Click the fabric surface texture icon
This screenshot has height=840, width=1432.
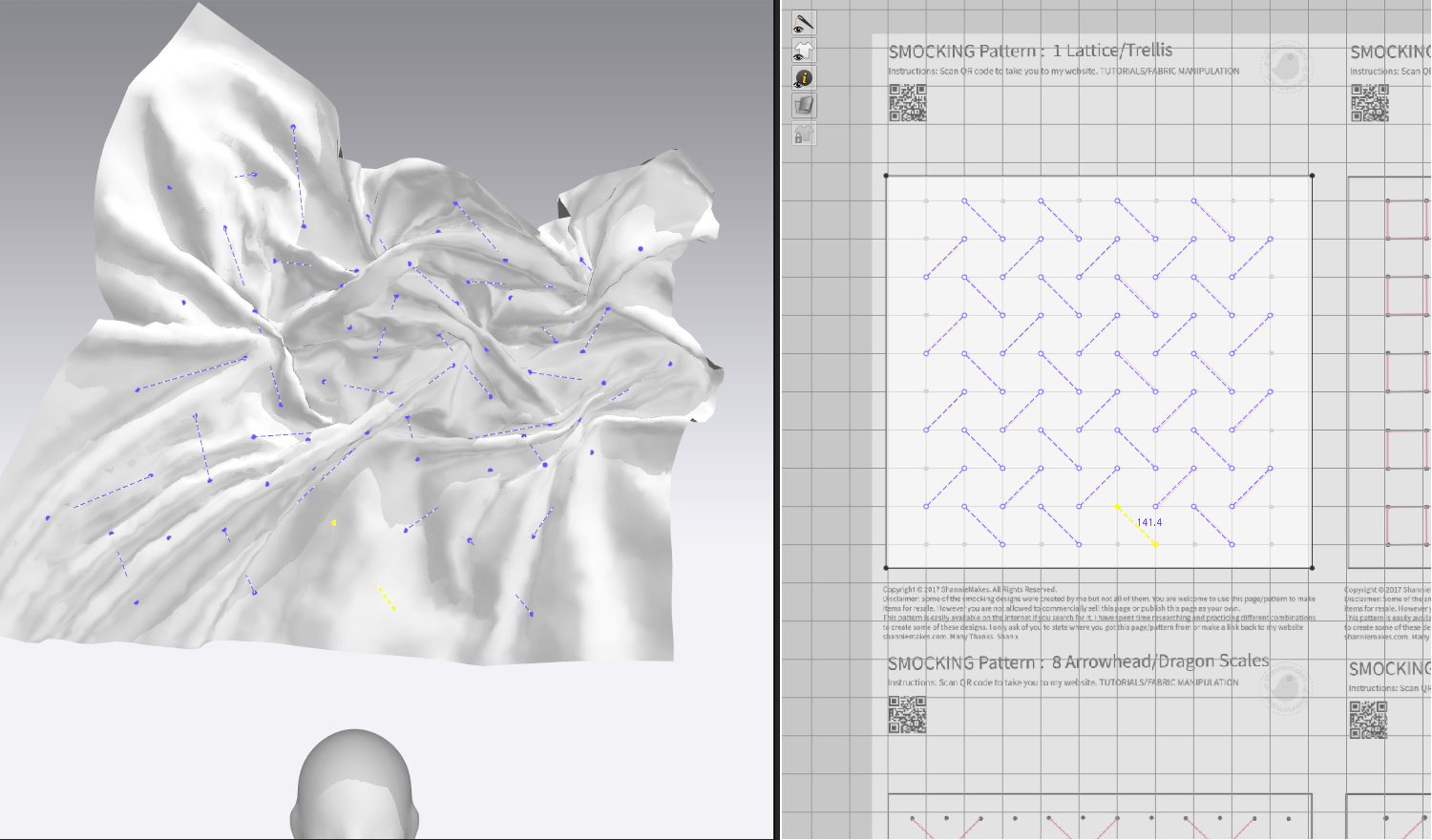coord(804,105)
